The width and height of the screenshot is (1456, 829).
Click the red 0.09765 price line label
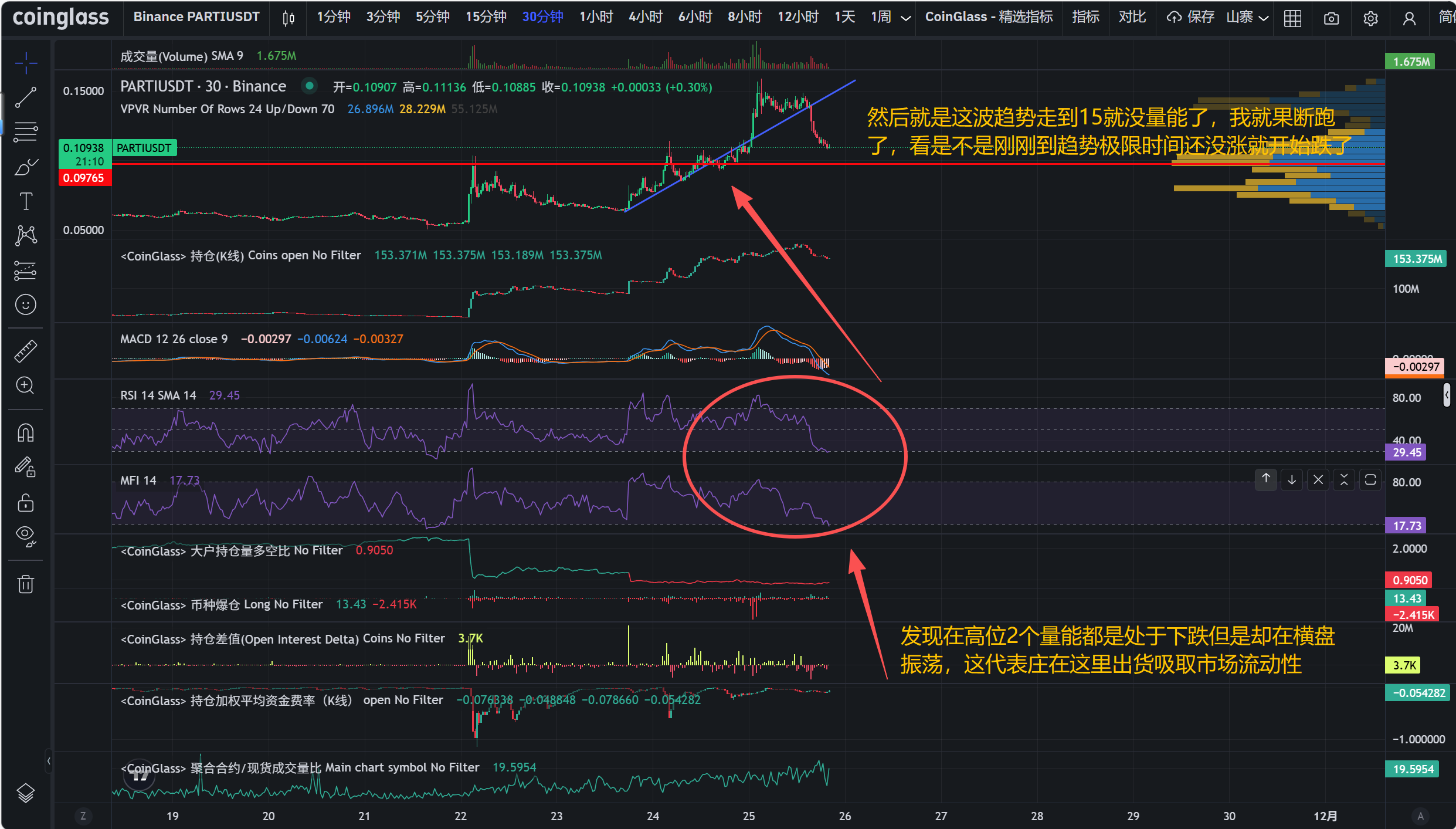[84, 178]
